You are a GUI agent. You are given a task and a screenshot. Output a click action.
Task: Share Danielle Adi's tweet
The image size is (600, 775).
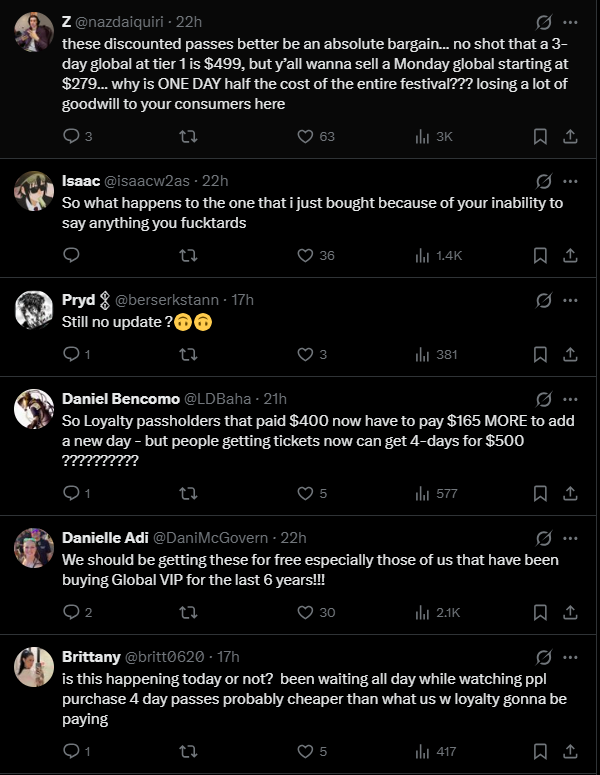coord(570,612)
